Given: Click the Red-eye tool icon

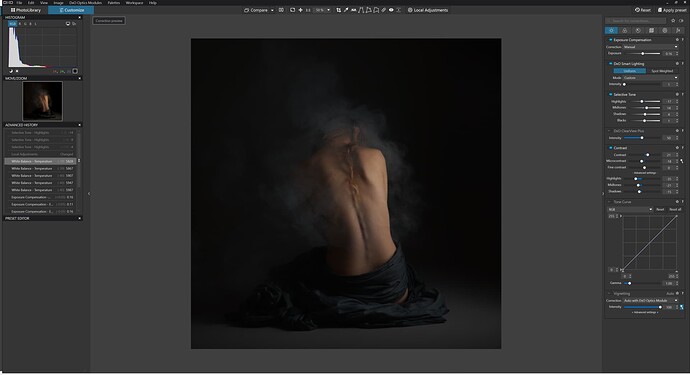Looking at the screenshot, I should pyautogui.click(x=391, y=10).
